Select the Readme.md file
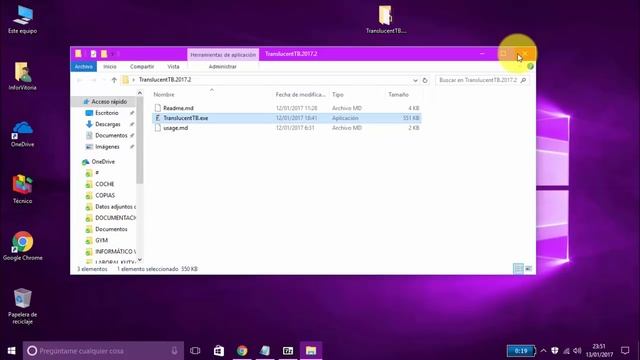 [x=287, y=108]
